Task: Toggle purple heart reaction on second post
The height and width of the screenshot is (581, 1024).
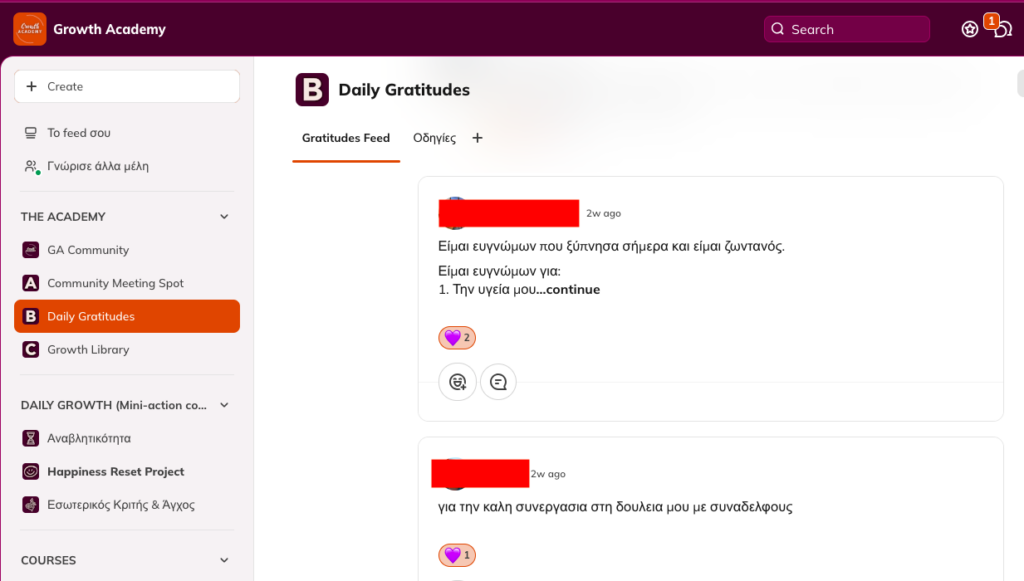Action: pyautogui.click(x=457, y=554)
